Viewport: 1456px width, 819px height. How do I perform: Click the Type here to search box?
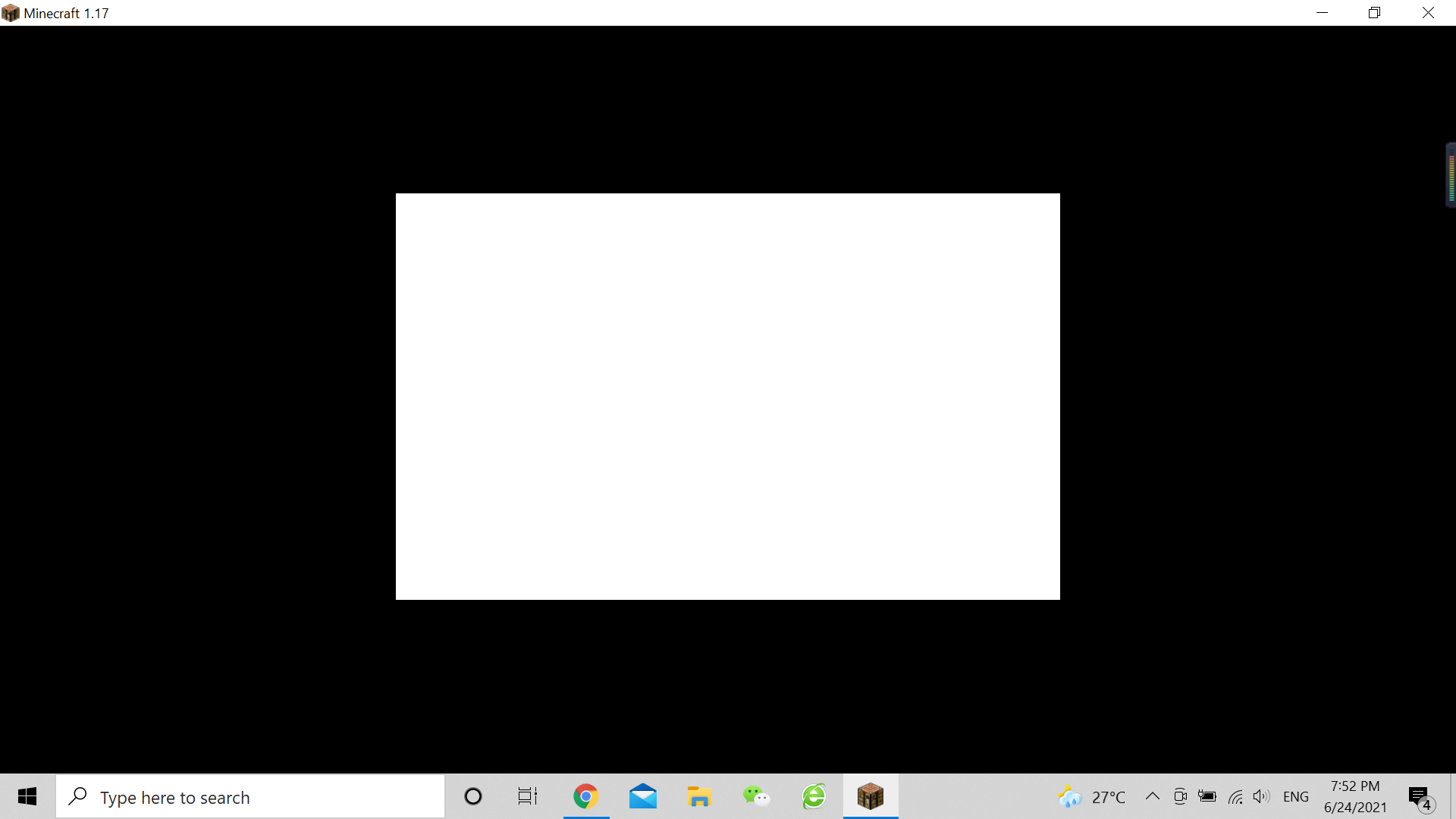point(250,797)
